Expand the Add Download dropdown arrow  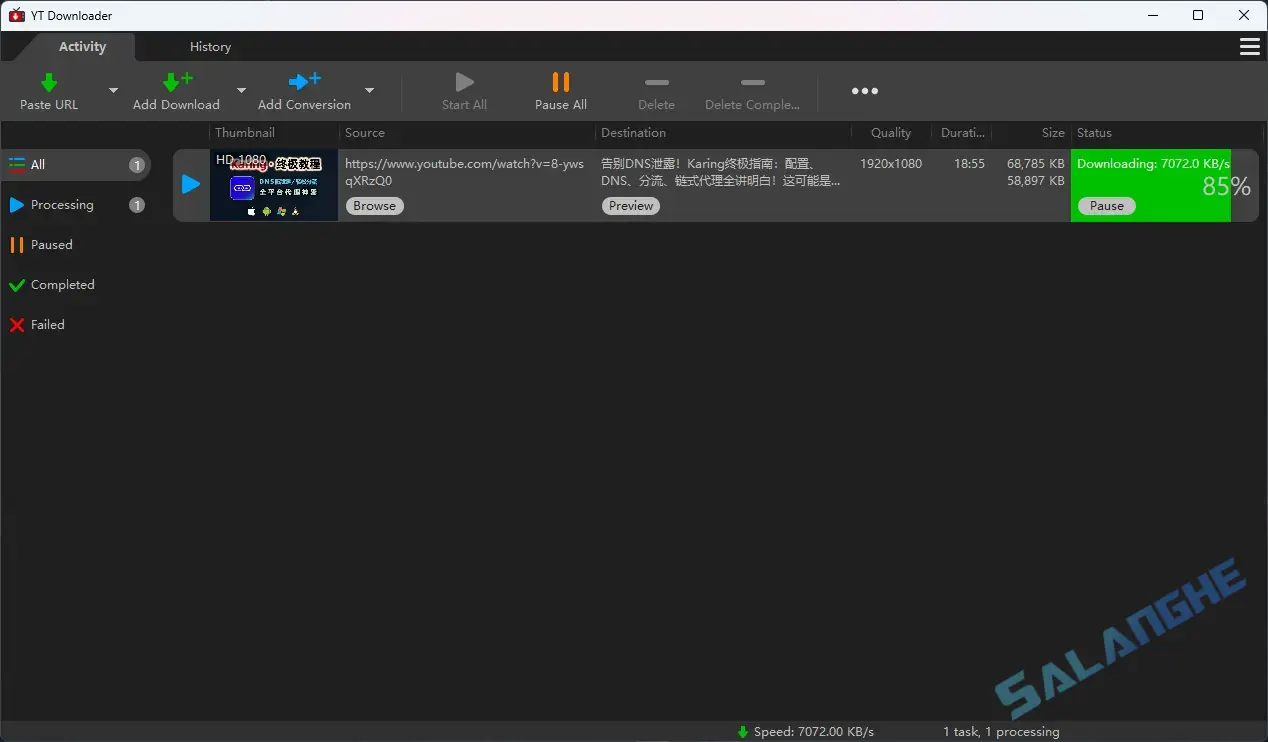point(240,89)
